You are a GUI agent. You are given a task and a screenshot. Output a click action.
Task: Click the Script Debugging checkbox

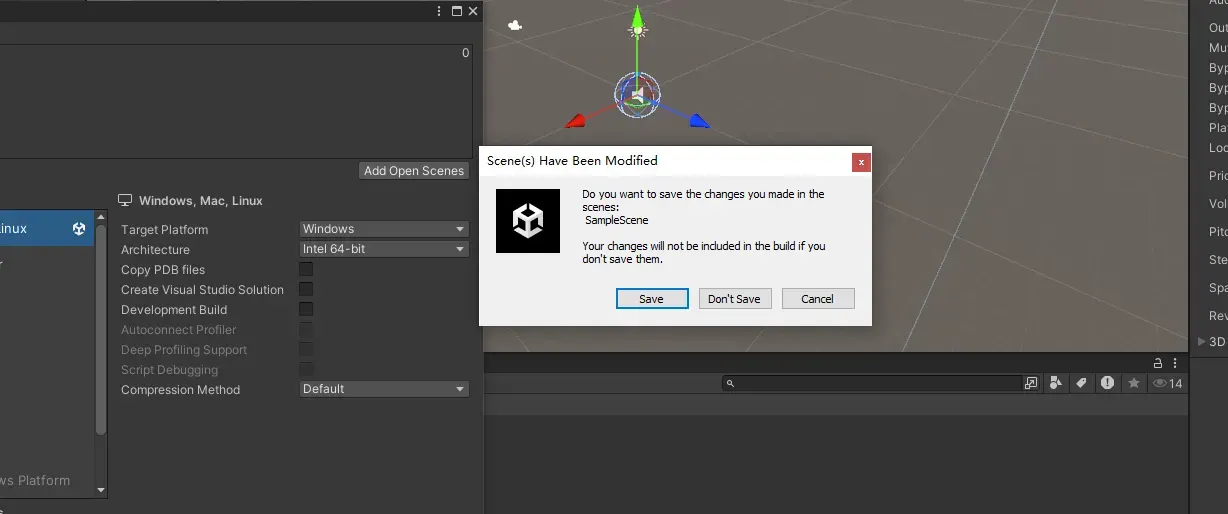point(306,369)
